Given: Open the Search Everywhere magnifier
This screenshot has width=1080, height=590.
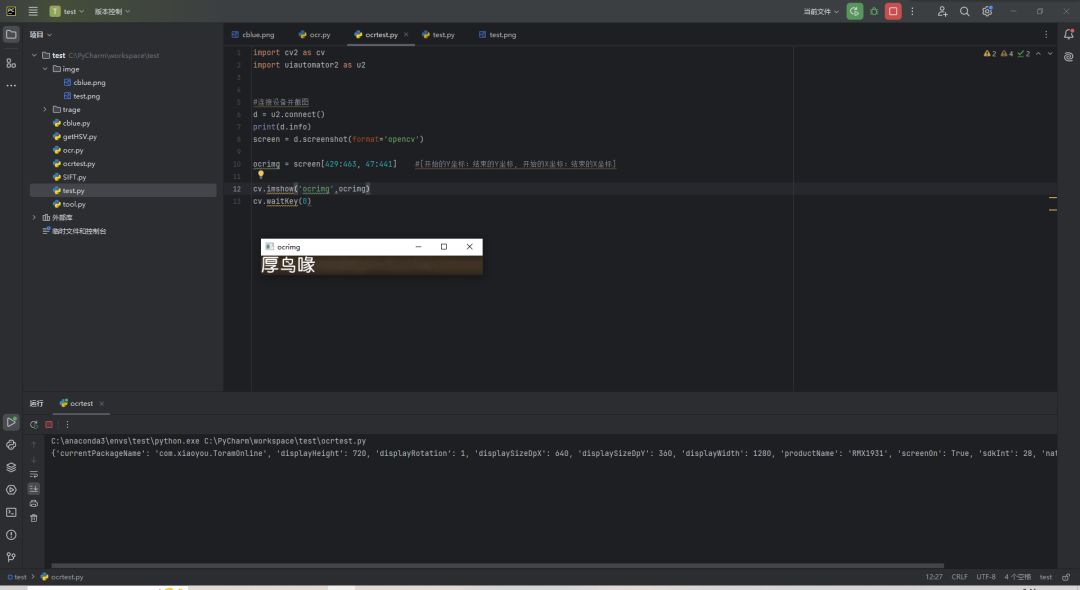Looking at the screenshot, I should coord(965,11).
